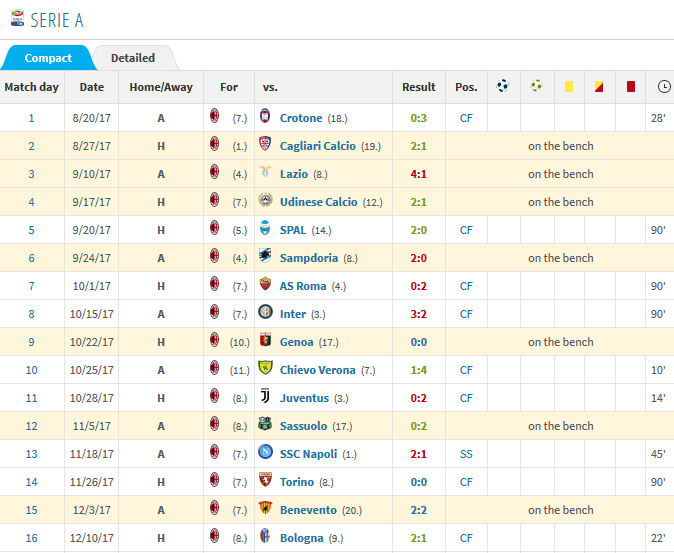Open the Benevento team link

pos(308,510)
